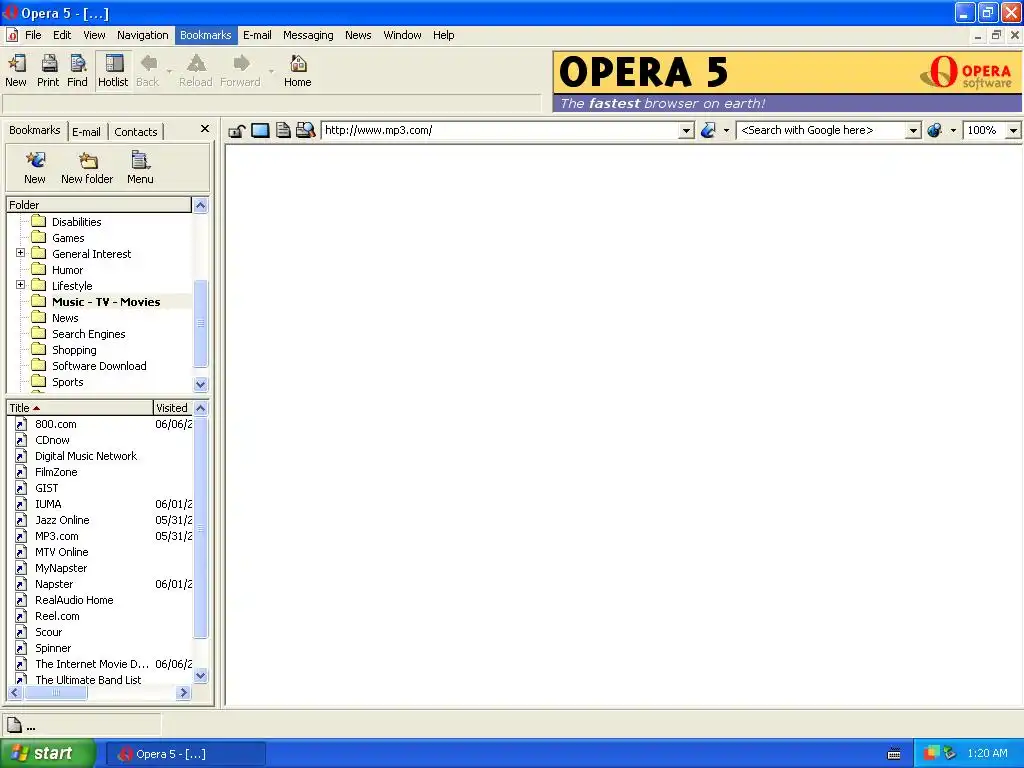Toggle the padlock security icon

(x=236, y=131)
